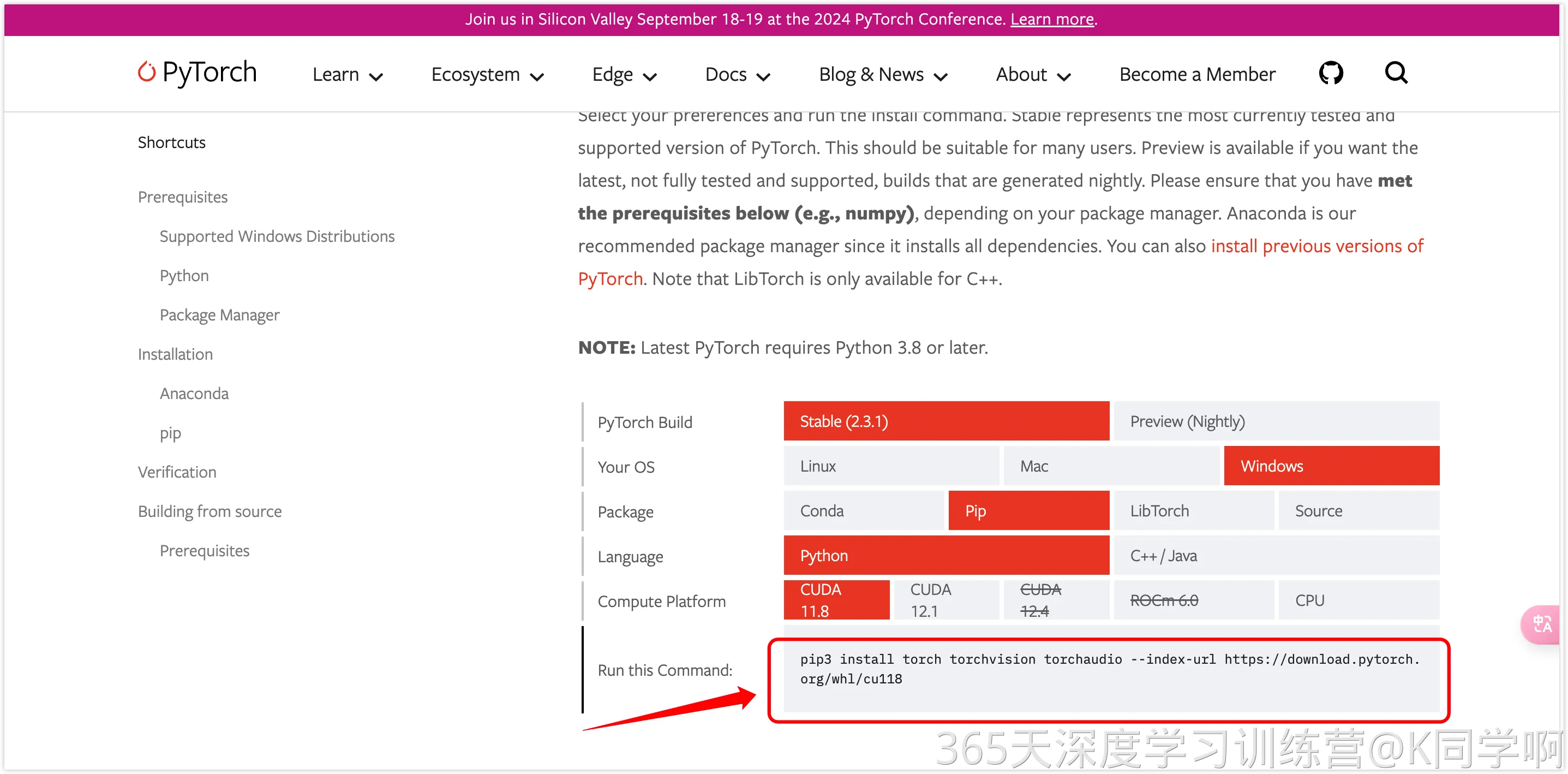Select Pip package option
This screenshot has width=1568, height=774.
click(x=1029, y=510)
